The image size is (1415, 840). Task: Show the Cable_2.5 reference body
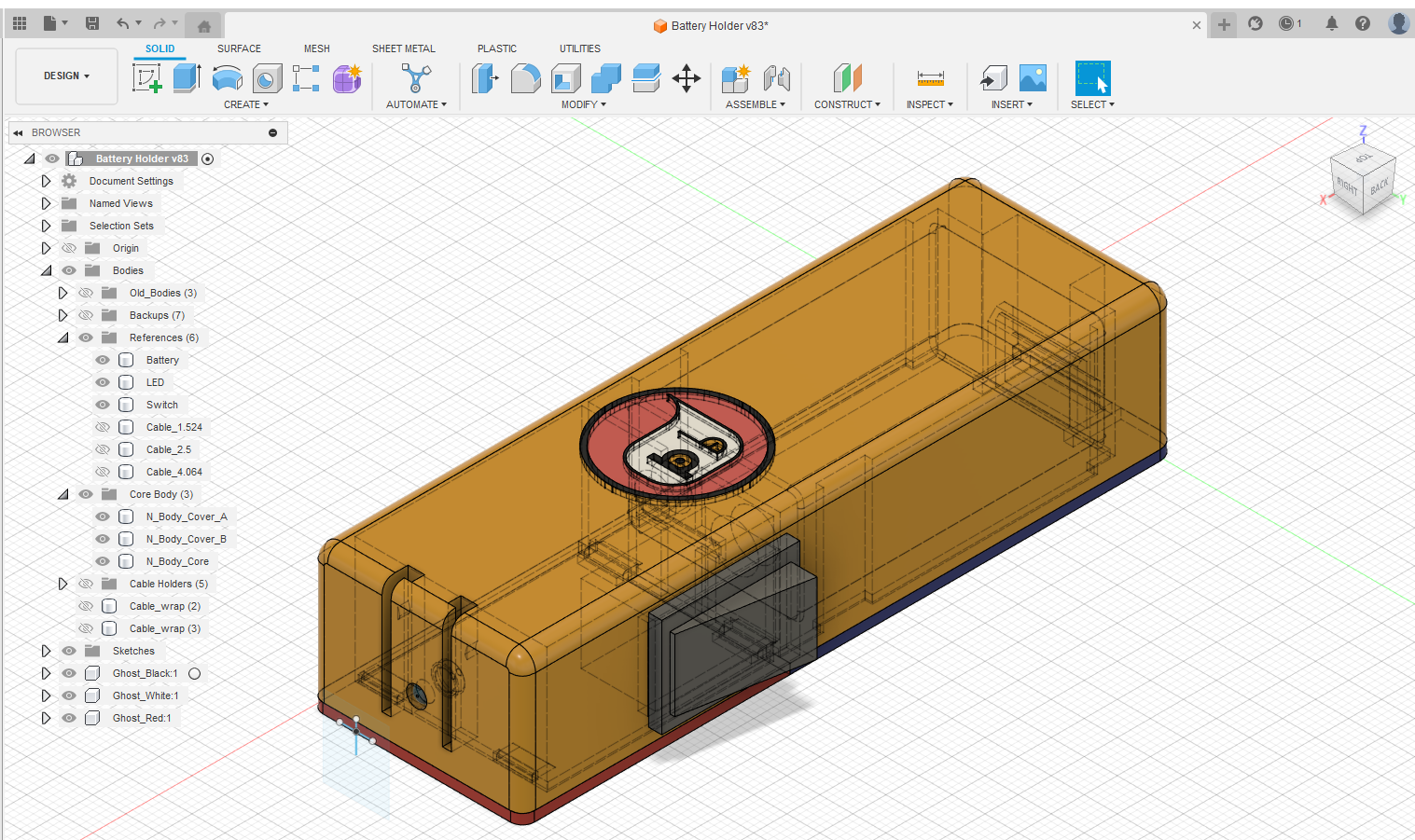[103, 449]
